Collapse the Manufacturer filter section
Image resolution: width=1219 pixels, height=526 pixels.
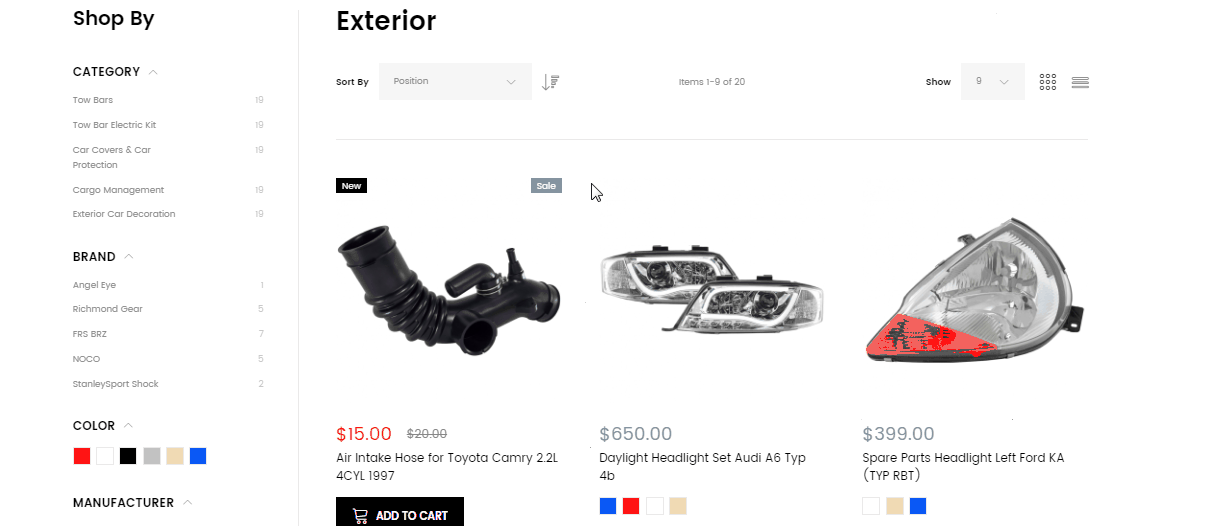pyautogui.click(x=187, y=503)
